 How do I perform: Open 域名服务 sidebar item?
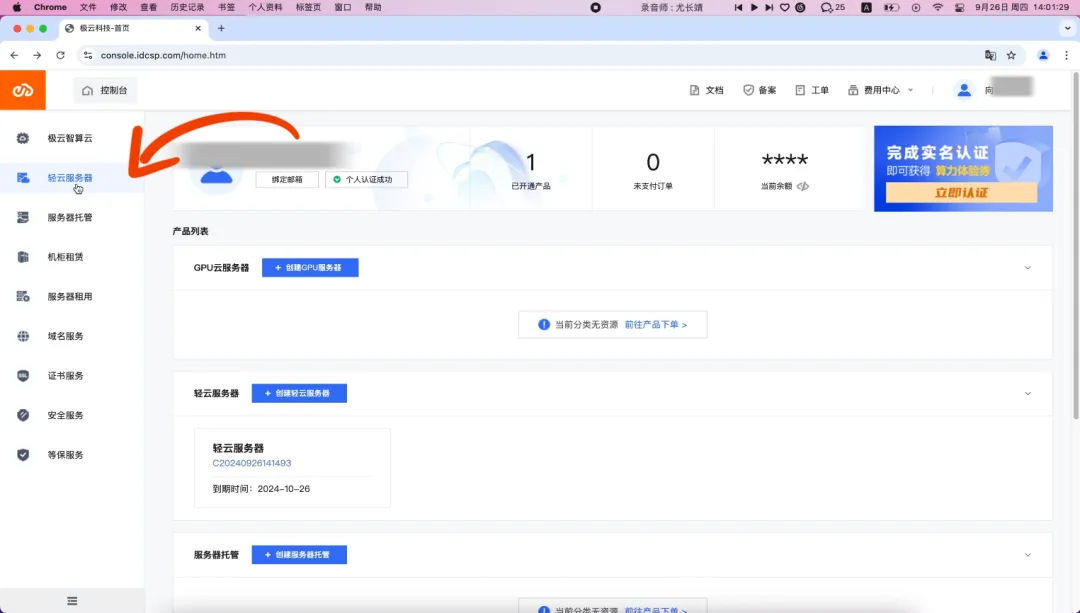point(65,336)
